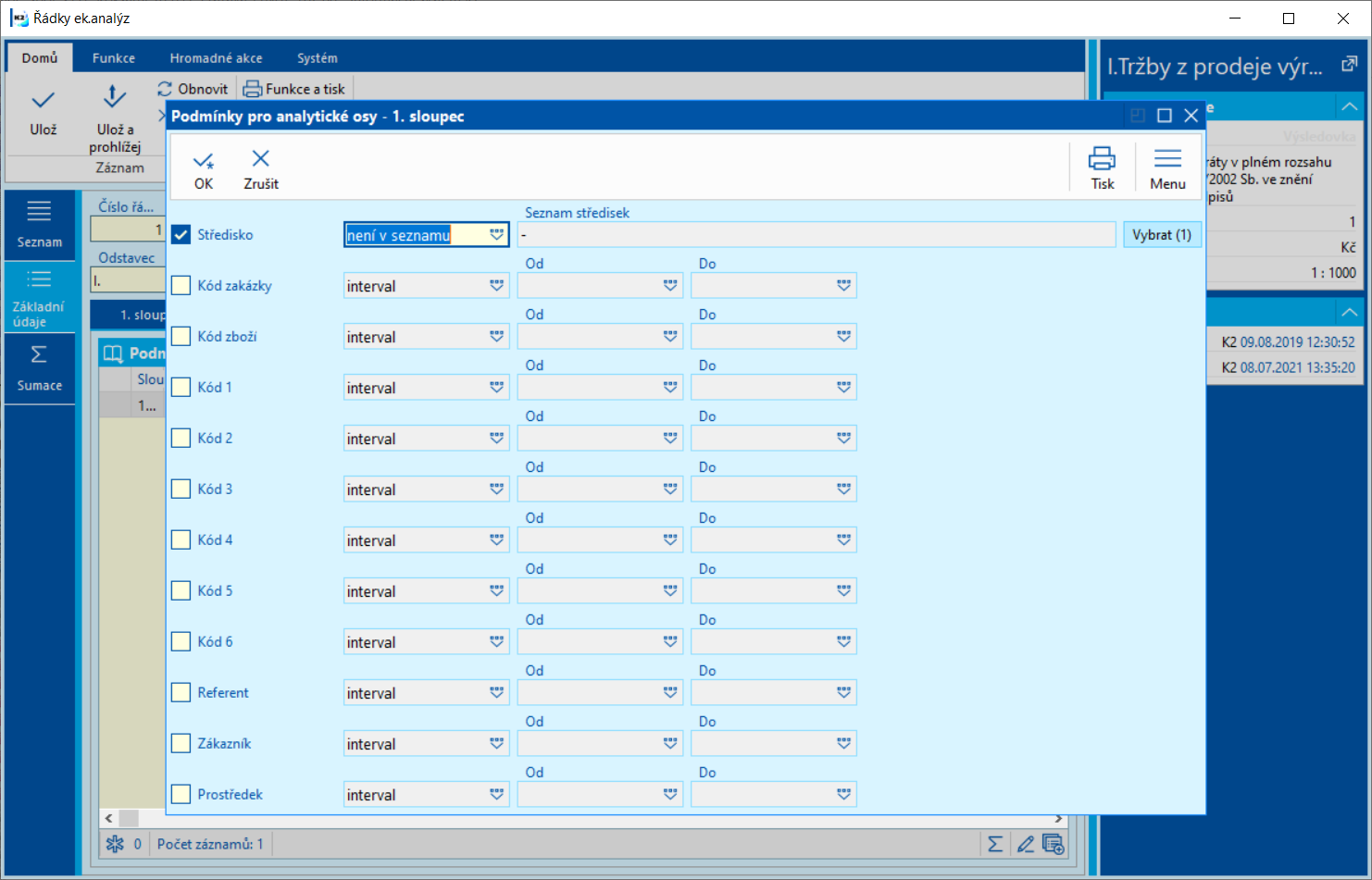
Task: Click the K2 09.08.2019 12:30:52 entry
Action: 1288,342
